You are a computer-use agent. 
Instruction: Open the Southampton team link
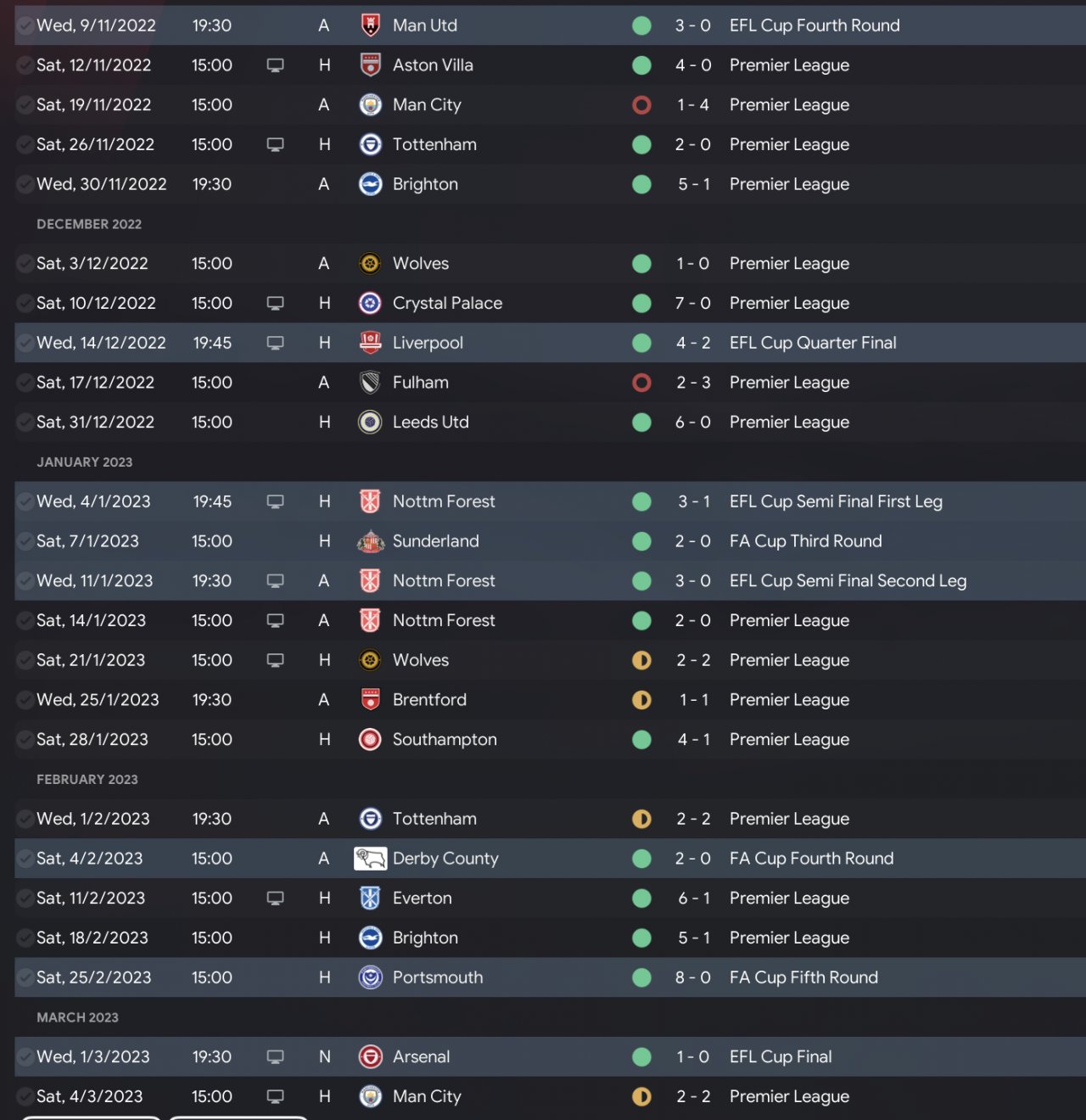click(x=445, y=740)
